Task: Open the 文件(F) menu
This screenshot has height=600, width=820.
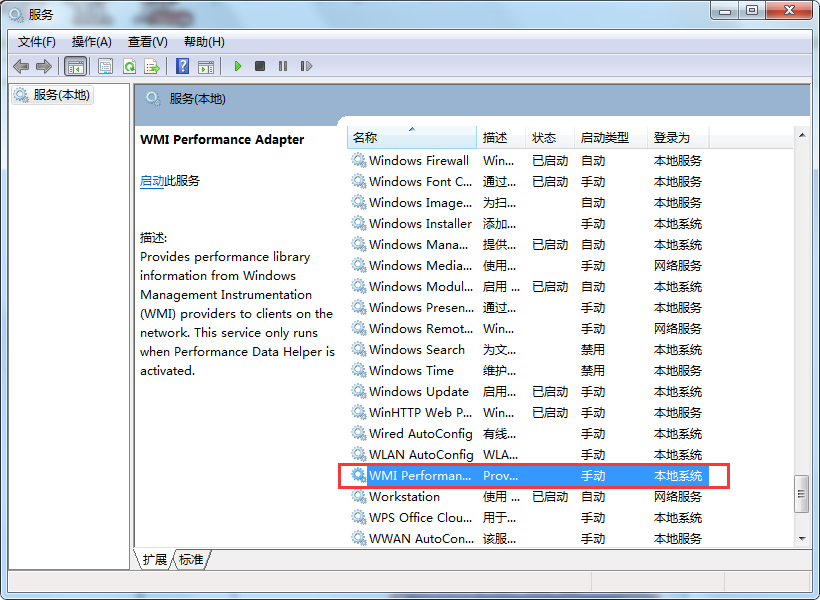Action: pyautogui.click(x=37, y=42)
